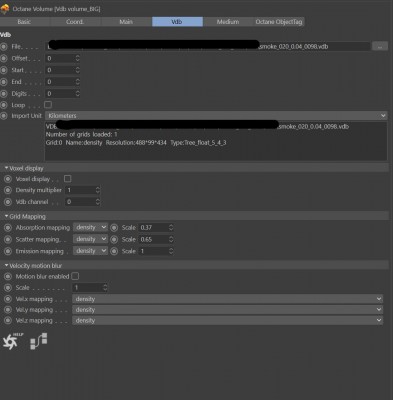393x400 pixels.
Task: Switch to the Octane ObjectTag tab
Action: [x=279, y=22]
